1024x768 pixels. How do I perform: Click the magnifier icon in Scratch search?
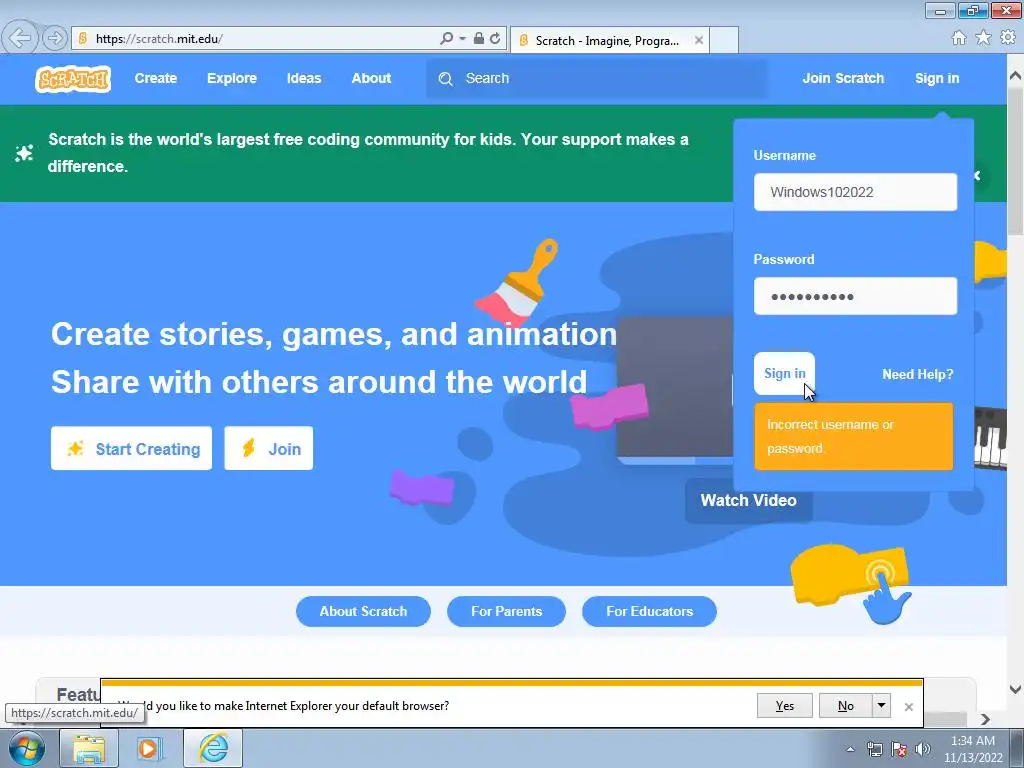pyautogui.click(x=445, y=79)
